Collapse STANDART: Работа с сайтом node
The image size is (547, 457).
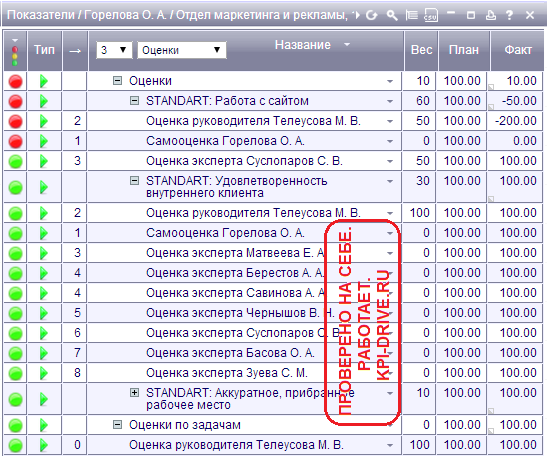[x=134, y=101]
